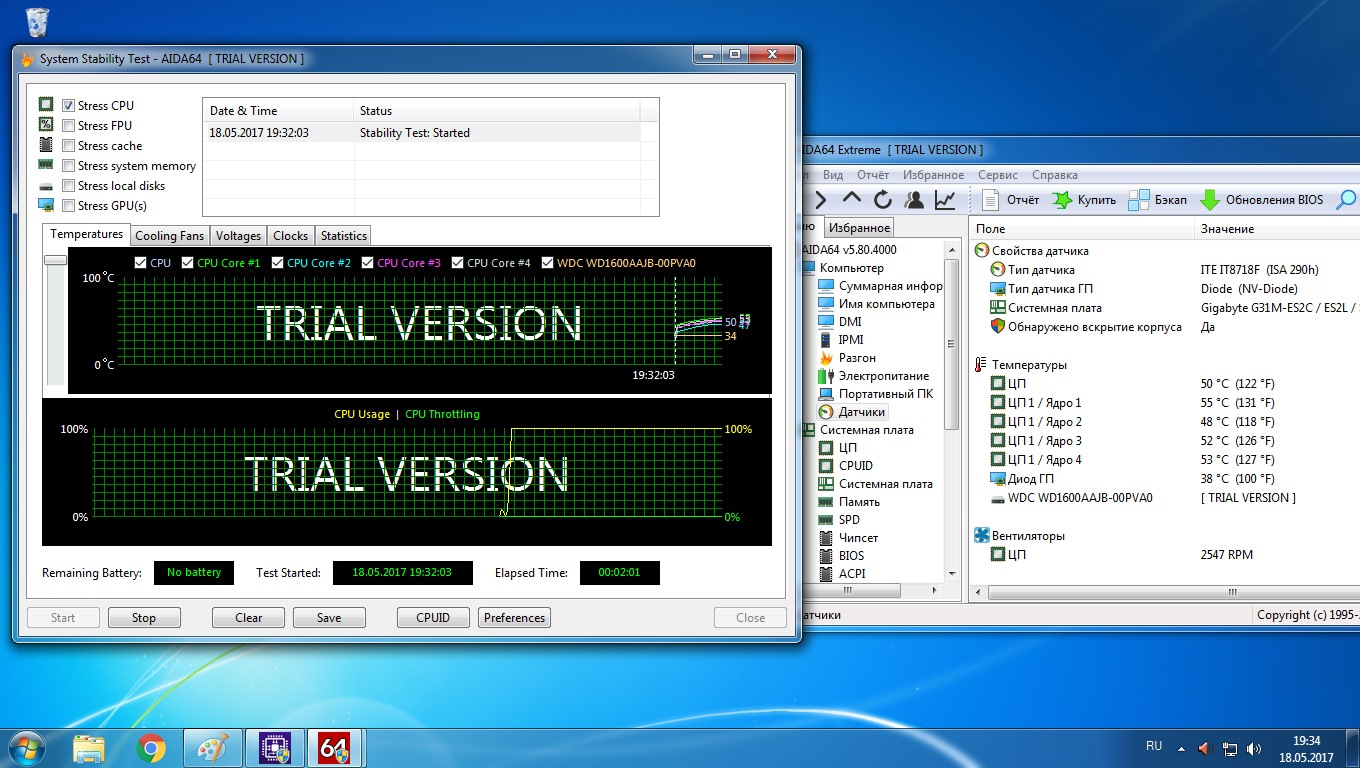Open the Отчёт report toolbar button
1360x768 pixels.
[1011, 200]
